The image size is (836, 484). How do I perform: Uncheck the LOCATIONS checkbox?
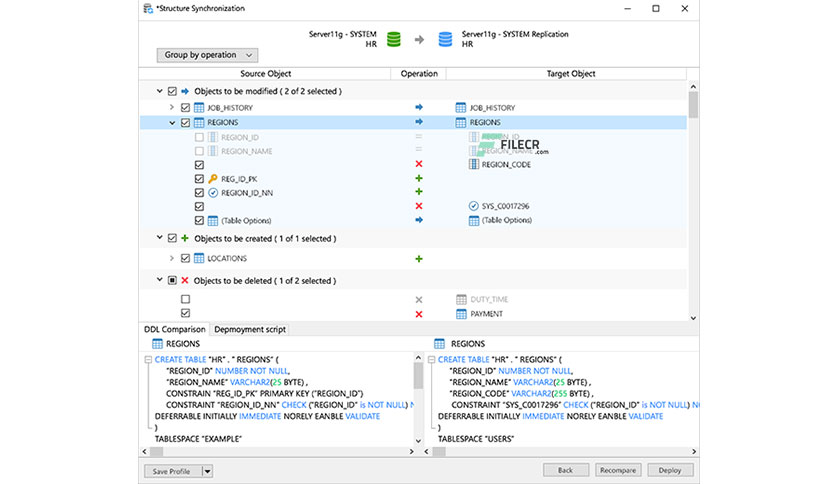click(185, 259)
